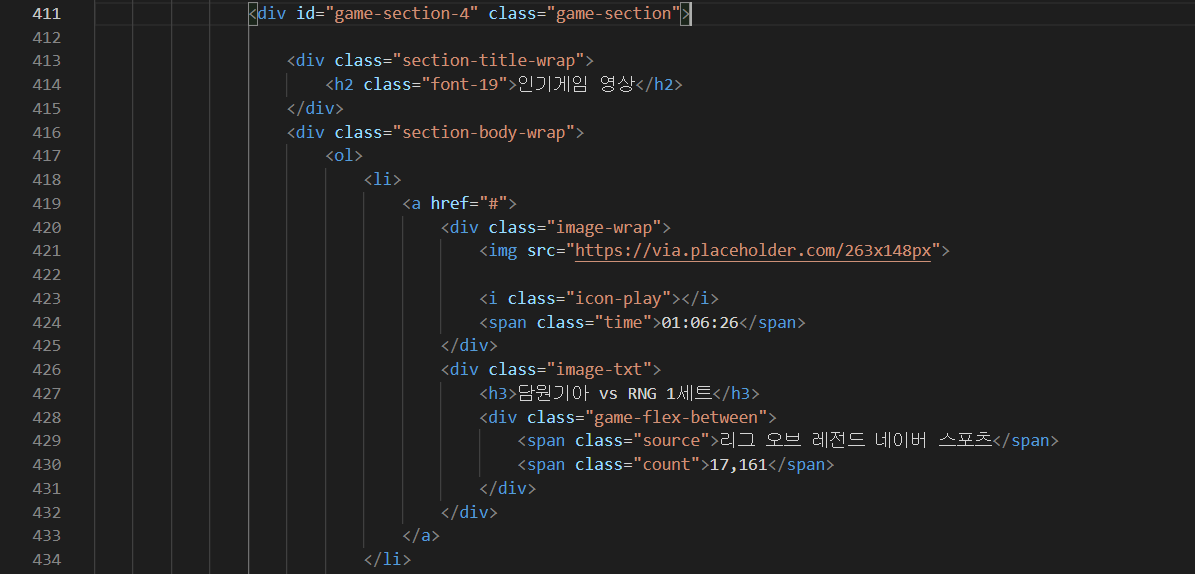Click the closing div tag on line 425

pos(469,346)
